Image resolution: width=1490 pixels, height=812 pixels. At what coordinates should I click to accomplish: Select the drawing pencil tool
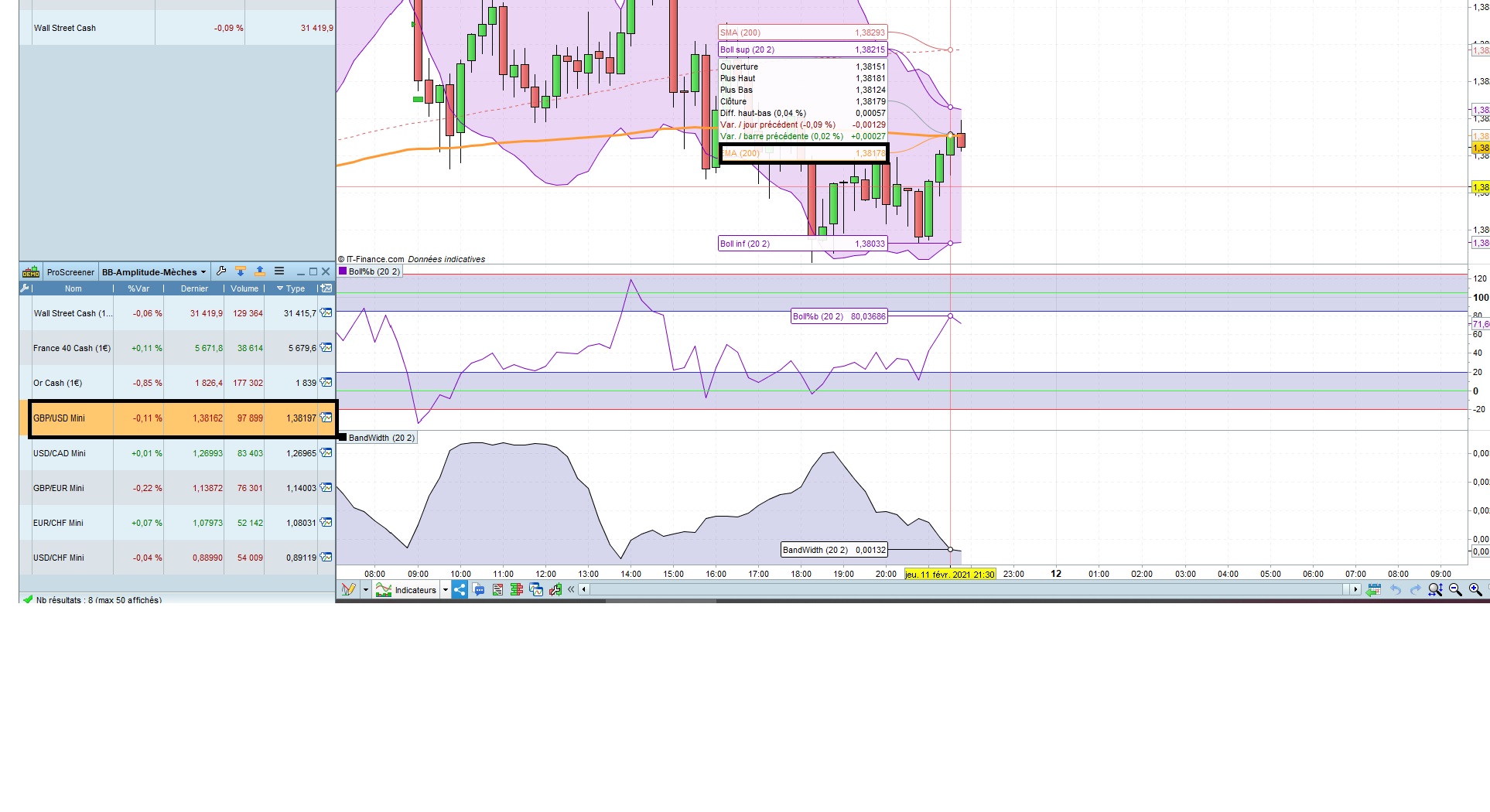click(x=348, y=589)
